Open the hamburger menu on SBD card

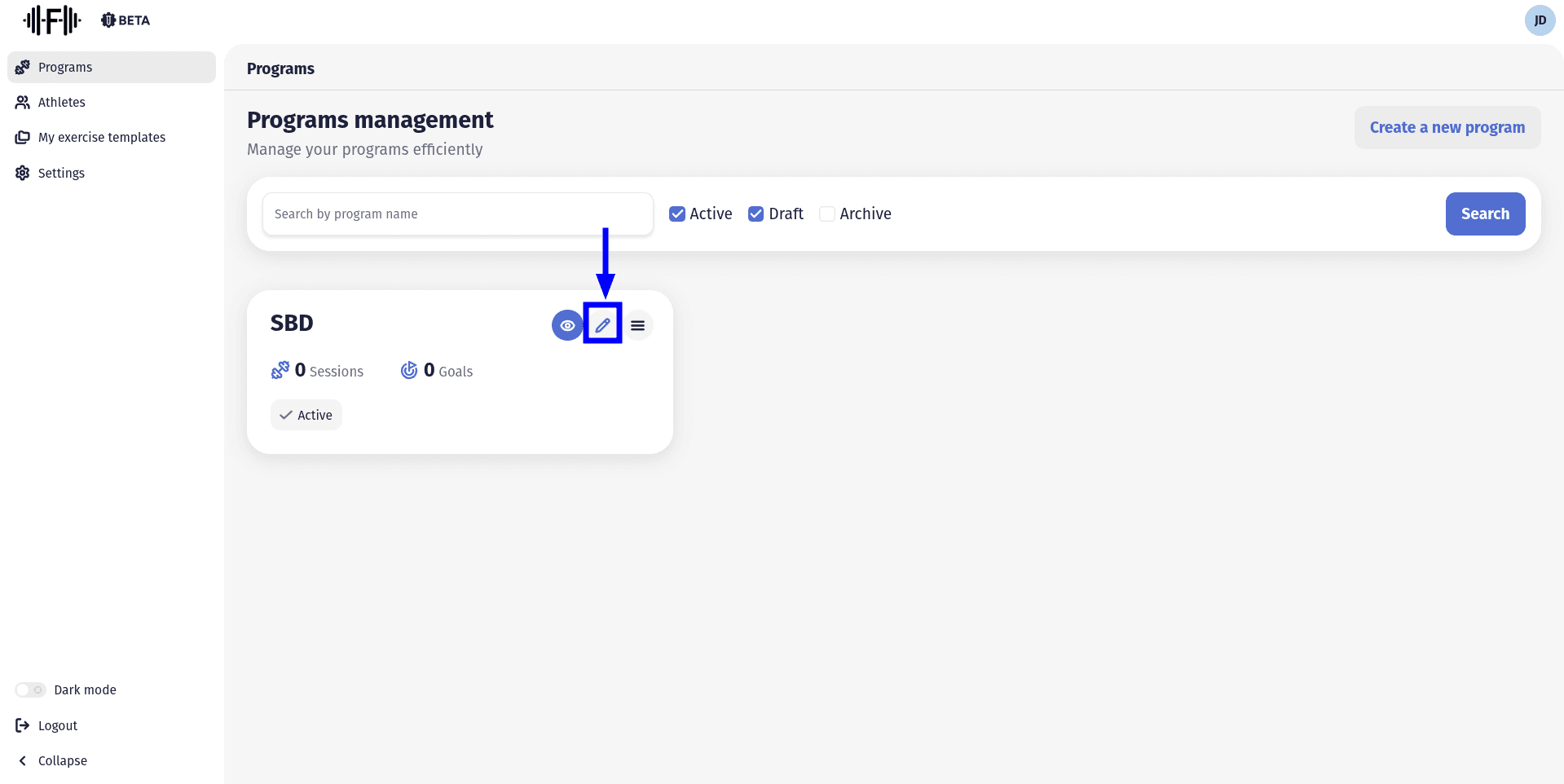point(637,325)
